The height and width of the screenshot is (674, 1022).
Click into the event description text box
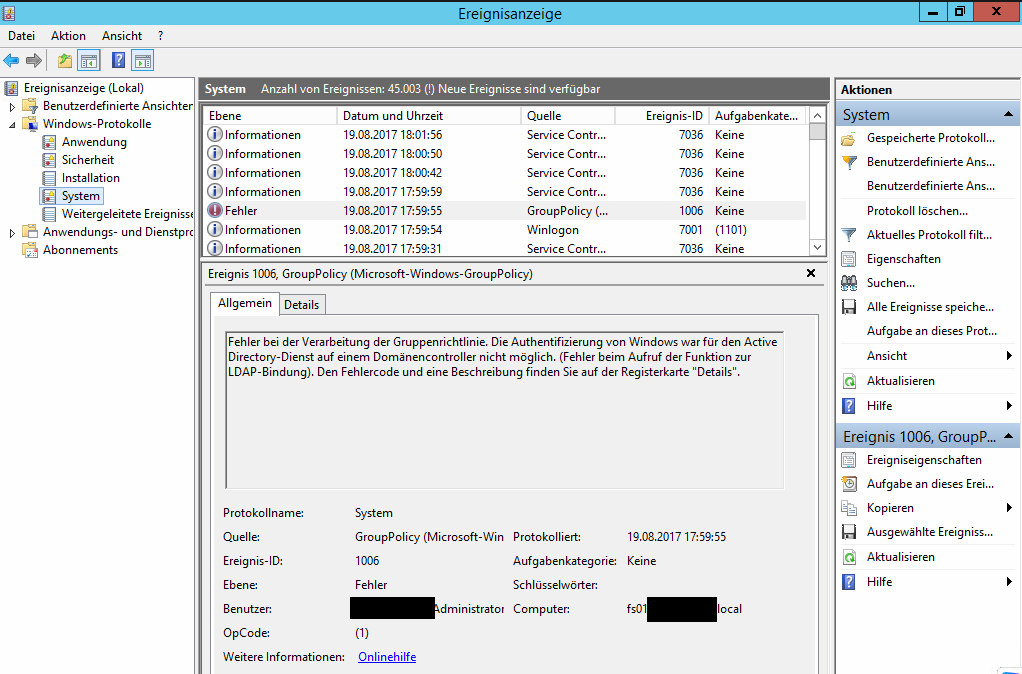(x=504, y=410)
